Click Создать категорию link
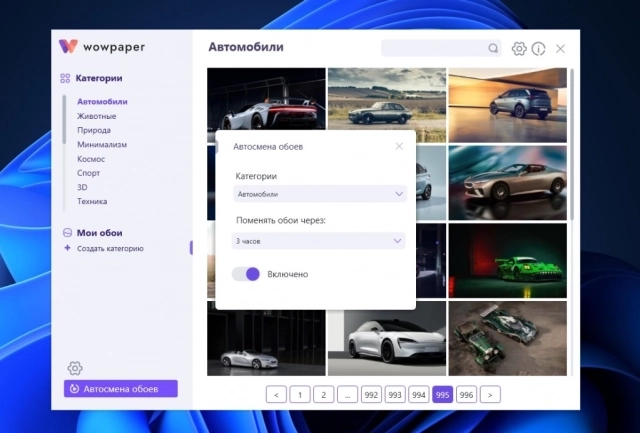Viewport: 640px width, 433px height. (x=110, y=248)
